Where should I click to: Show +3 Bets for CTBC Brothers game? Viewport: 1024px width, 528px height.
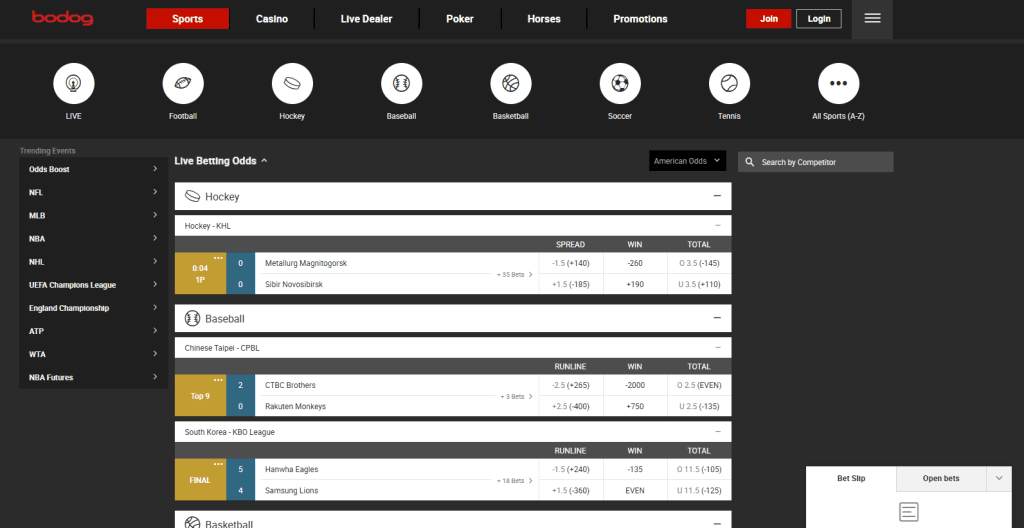coord(516,397)
